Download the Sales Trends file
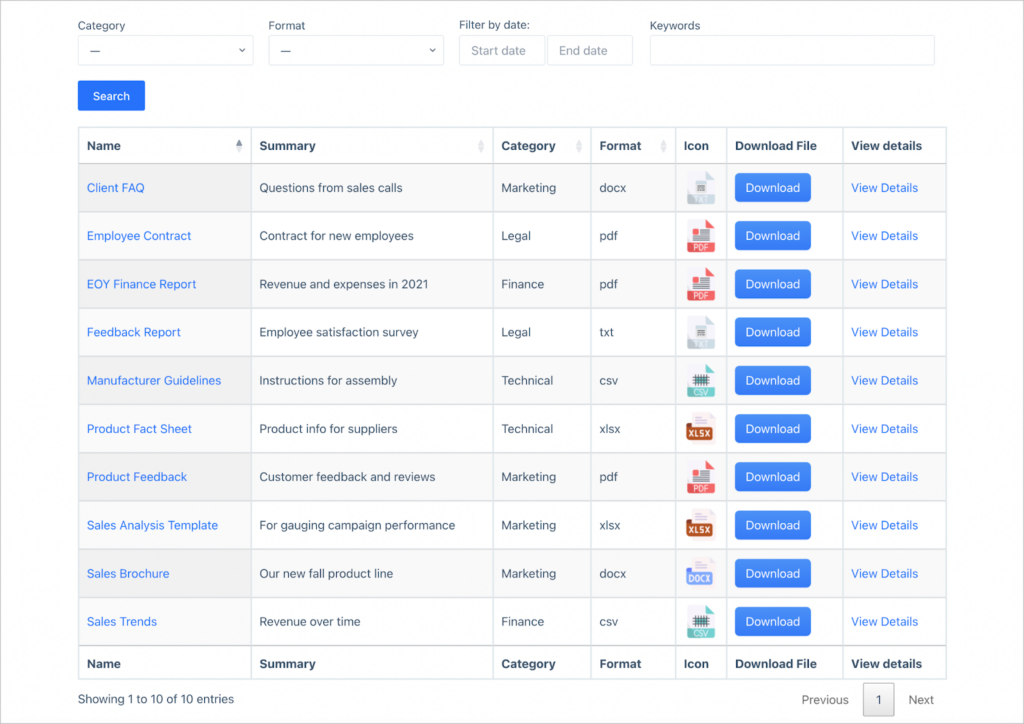 point(773,622)
